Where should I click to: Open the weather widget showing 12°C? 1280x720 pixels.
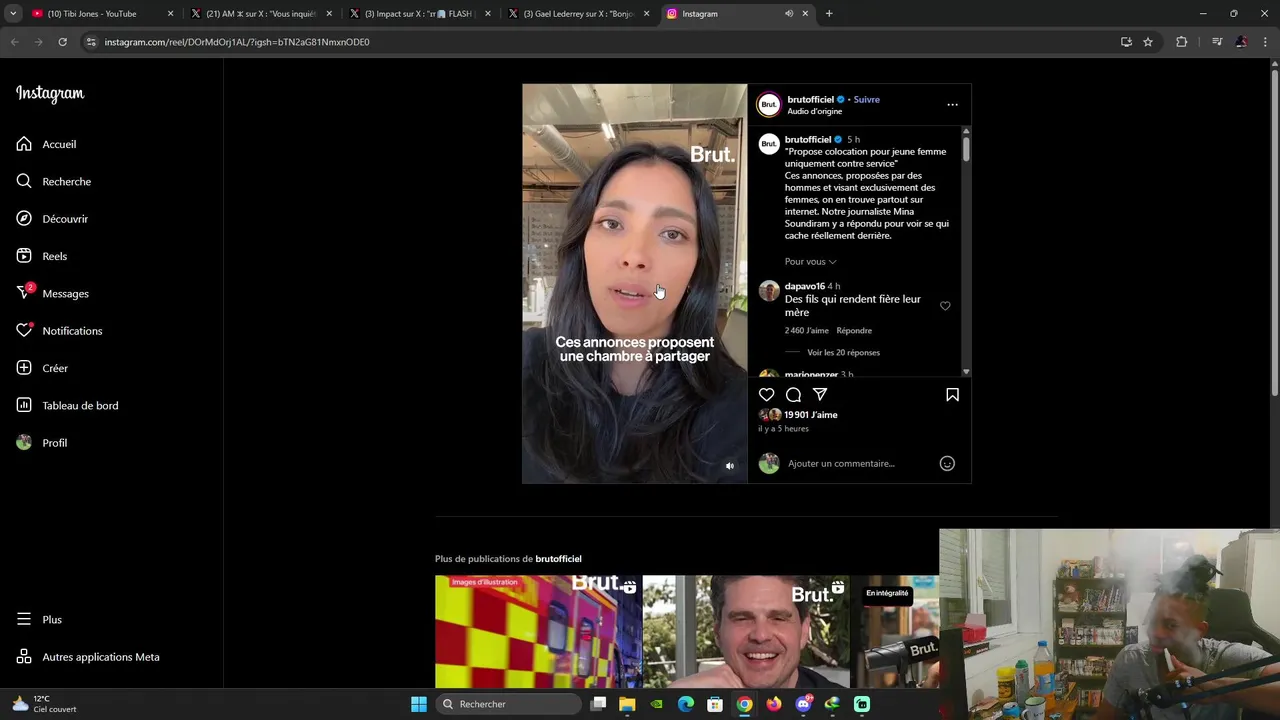[43, 704]
